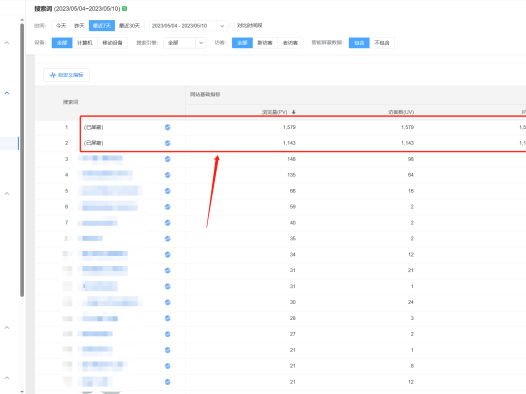Select 不包含 for the 智能屏蔽数据 filter
Viewport: 526px width, 394px height.
[x=382, y=43]
